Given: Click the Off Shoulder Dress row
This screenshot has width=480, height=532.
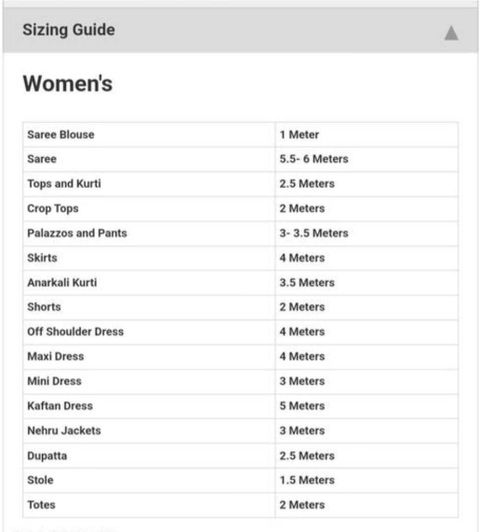Looking at the screenshot, I should click(241, 332).
